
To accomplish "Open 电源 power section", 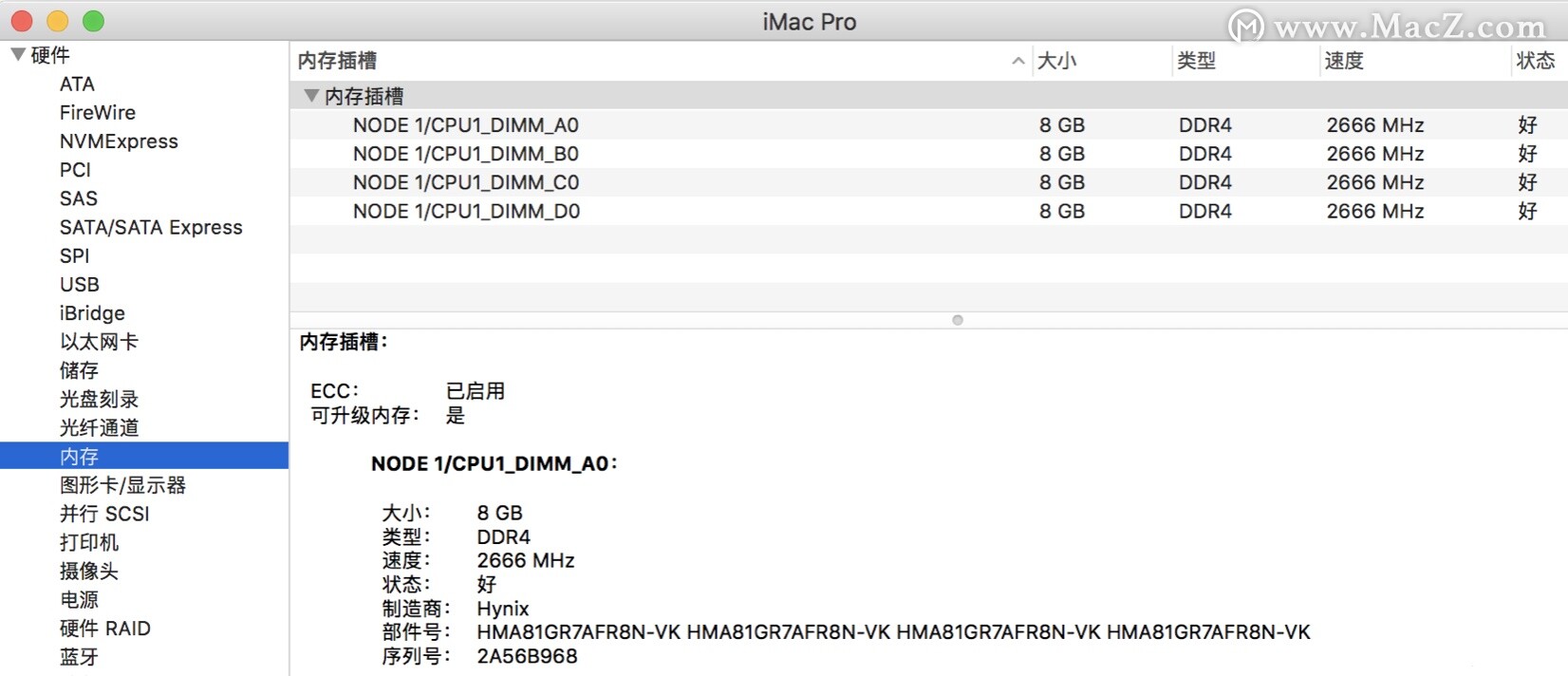I will 79,599.
